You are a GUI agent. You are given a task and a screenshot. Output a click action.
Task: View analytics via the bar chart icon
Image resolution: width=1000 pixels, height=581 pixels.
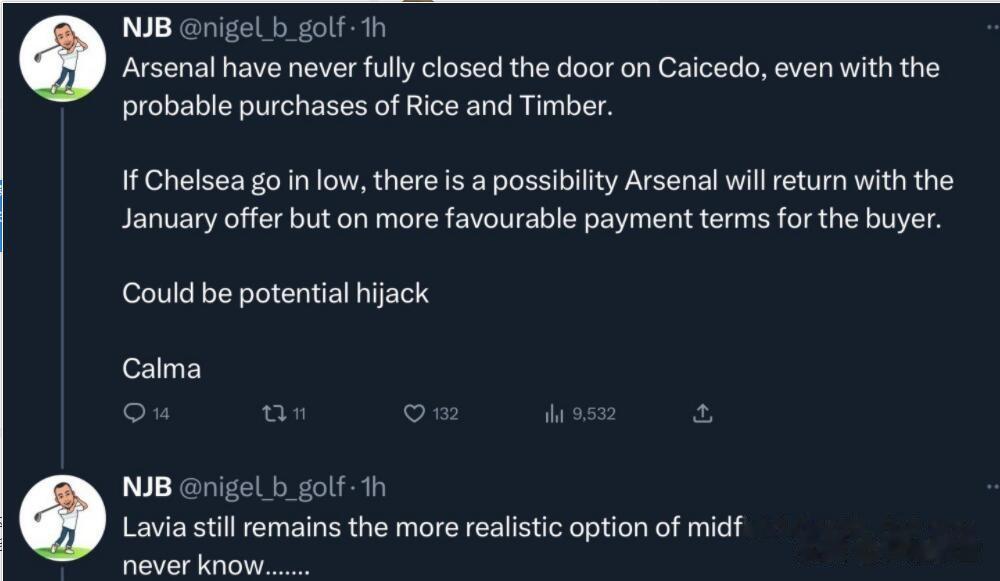(x=554, y=414)
